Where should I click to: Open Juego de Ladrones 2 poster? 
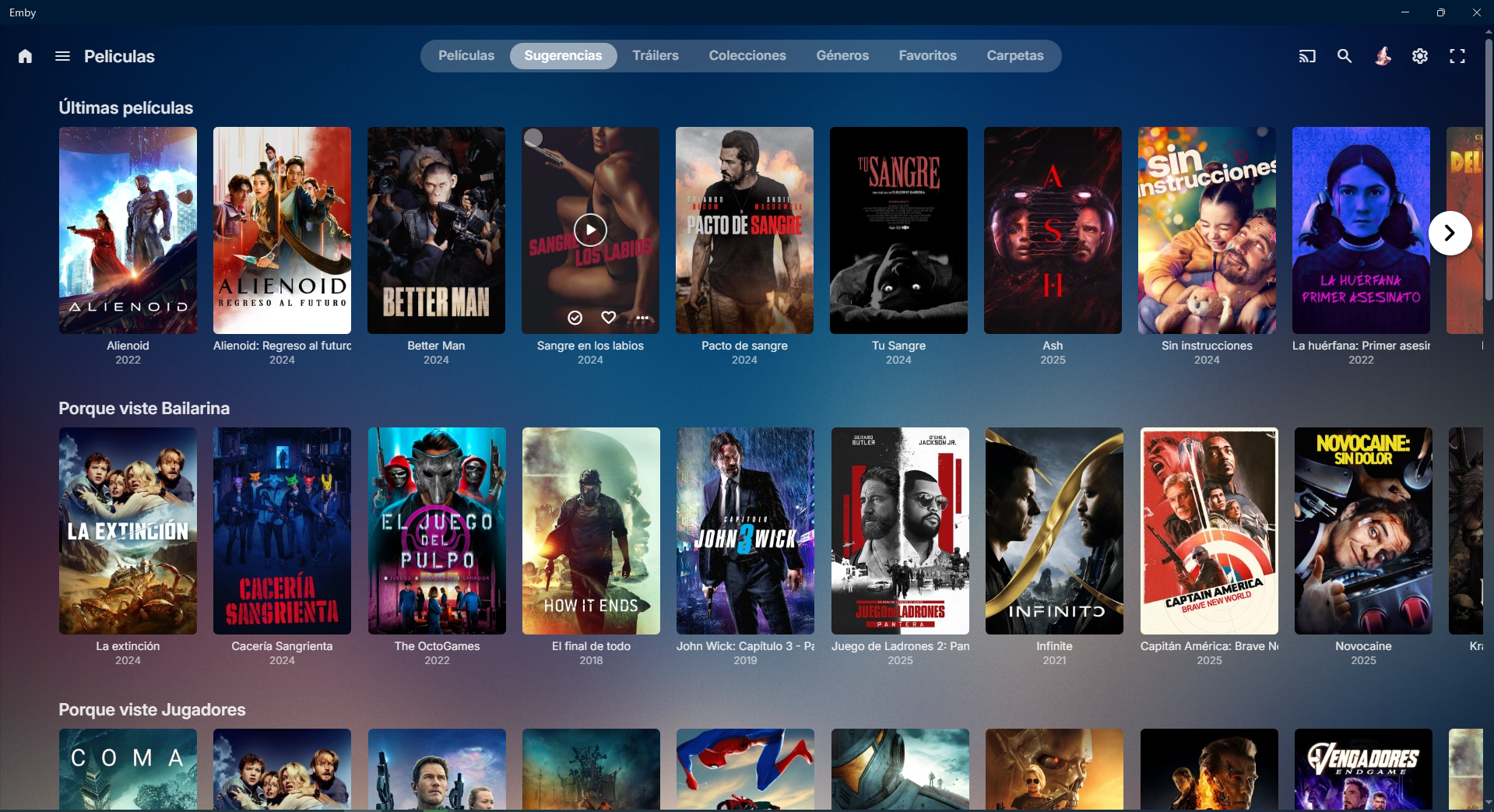[x=900, y=531]
